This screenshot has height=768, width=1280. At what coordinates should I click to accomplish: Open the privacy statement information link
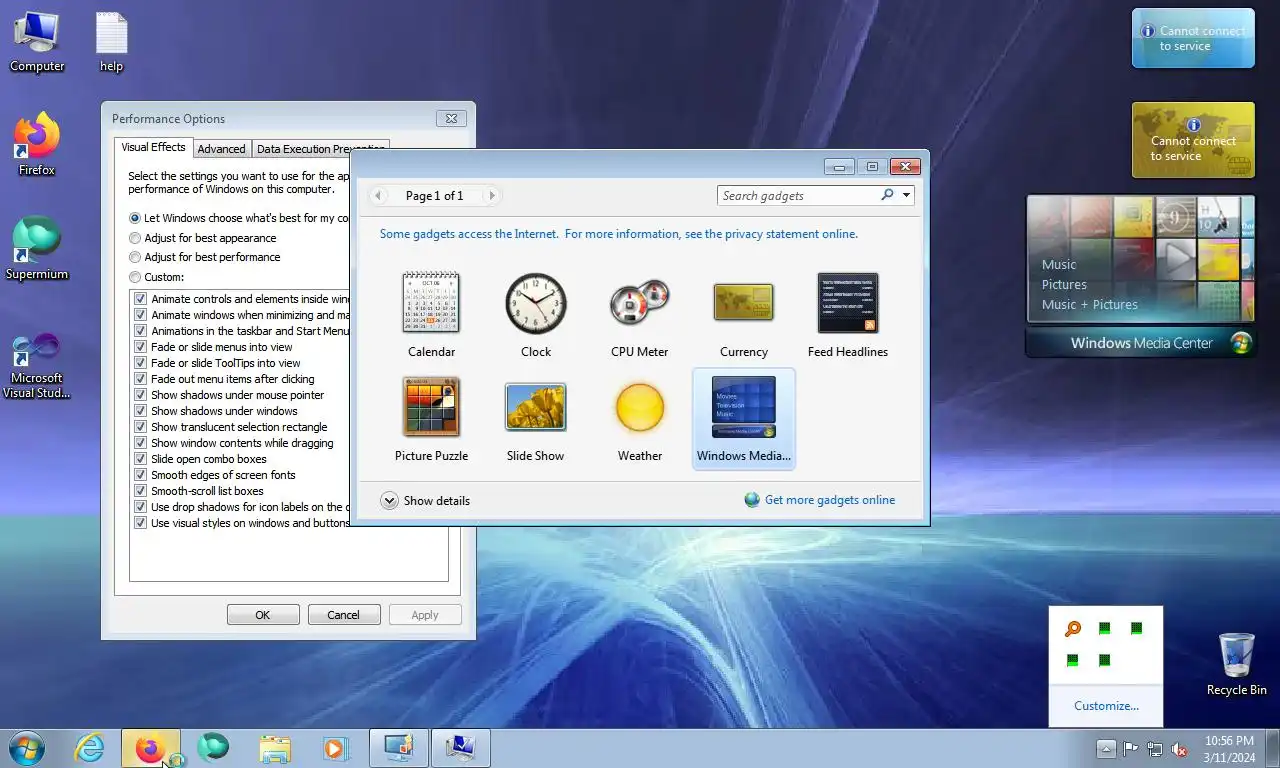(619, 234)
